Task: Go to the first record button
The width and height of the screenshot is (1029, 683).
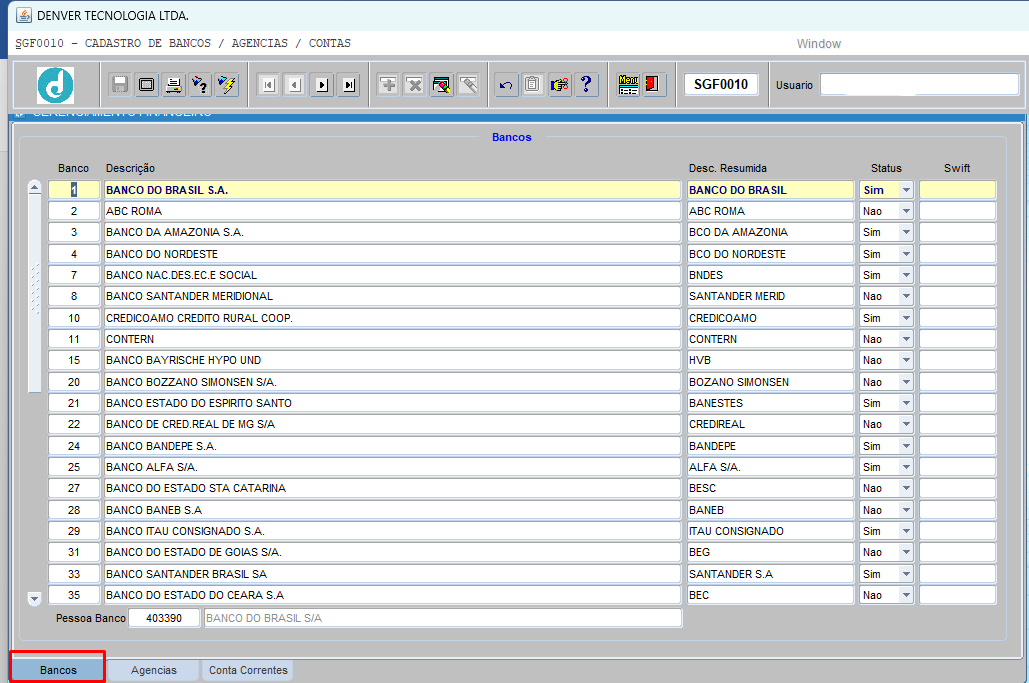Action: click(268, 85)
